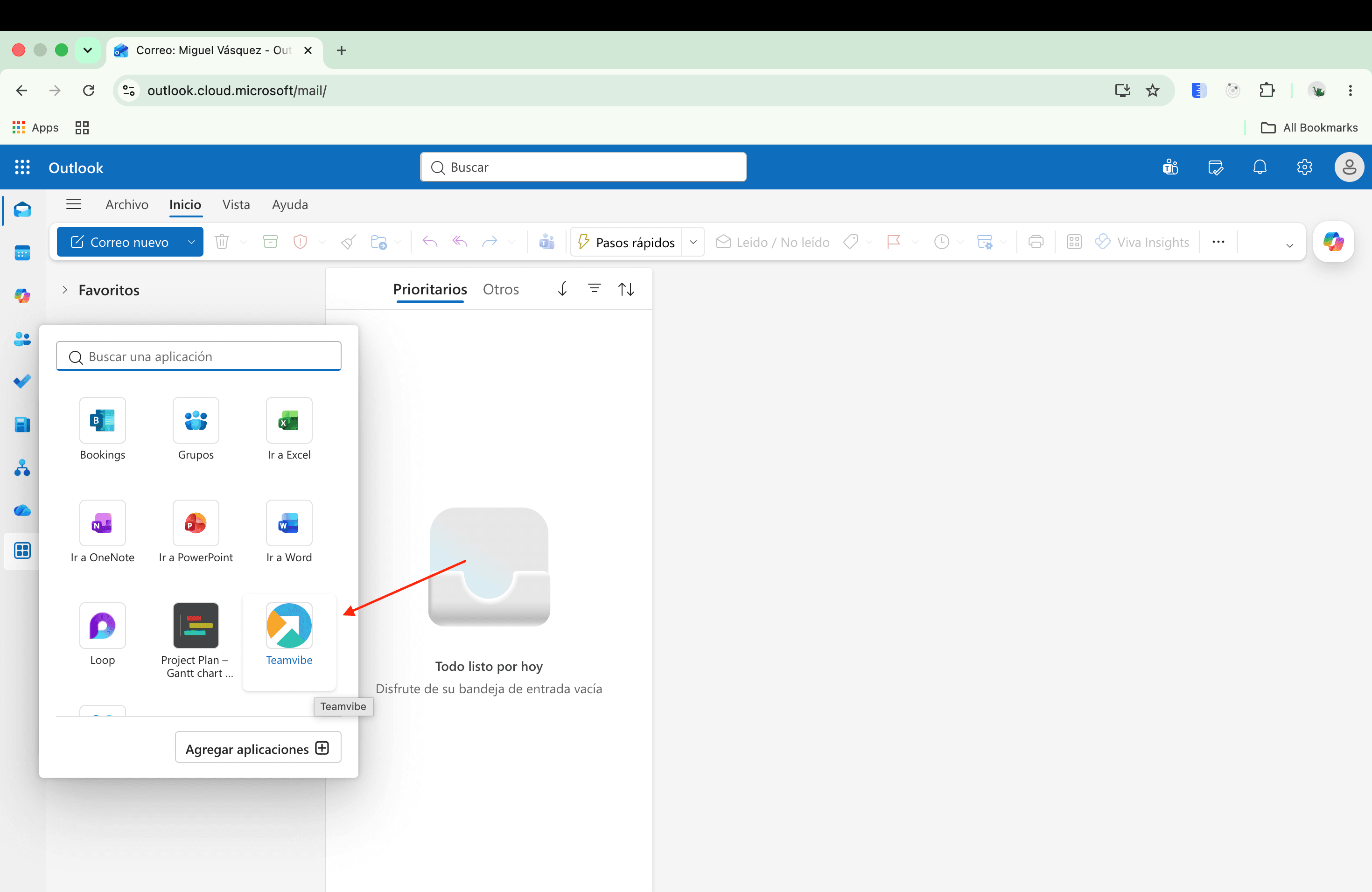Bookmark this page with star

tap(1152, 91)
